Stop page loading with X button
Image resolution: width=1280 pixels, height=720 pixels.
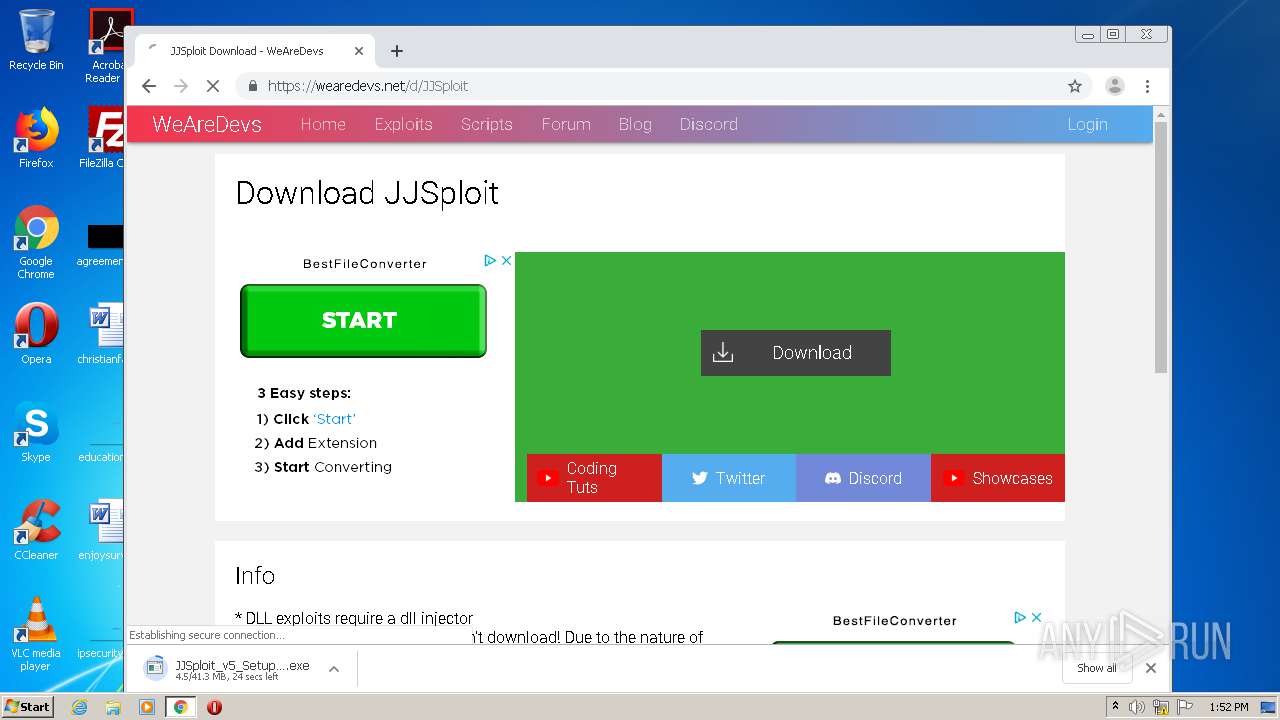click(213, 86)
